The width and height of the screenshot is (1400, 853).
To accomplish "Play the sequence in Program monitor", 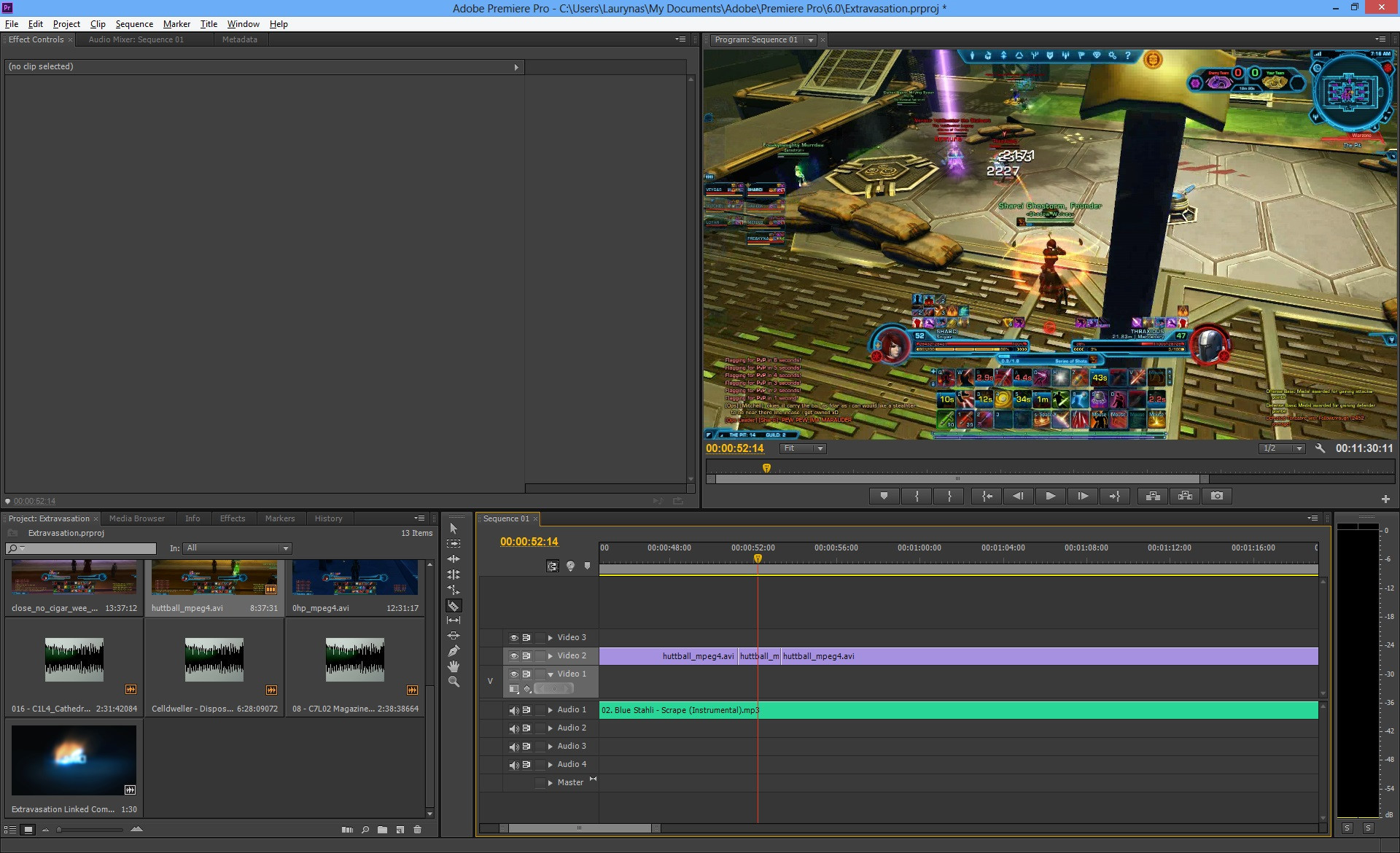I will pyautogui.click(x=1051, y=496).
